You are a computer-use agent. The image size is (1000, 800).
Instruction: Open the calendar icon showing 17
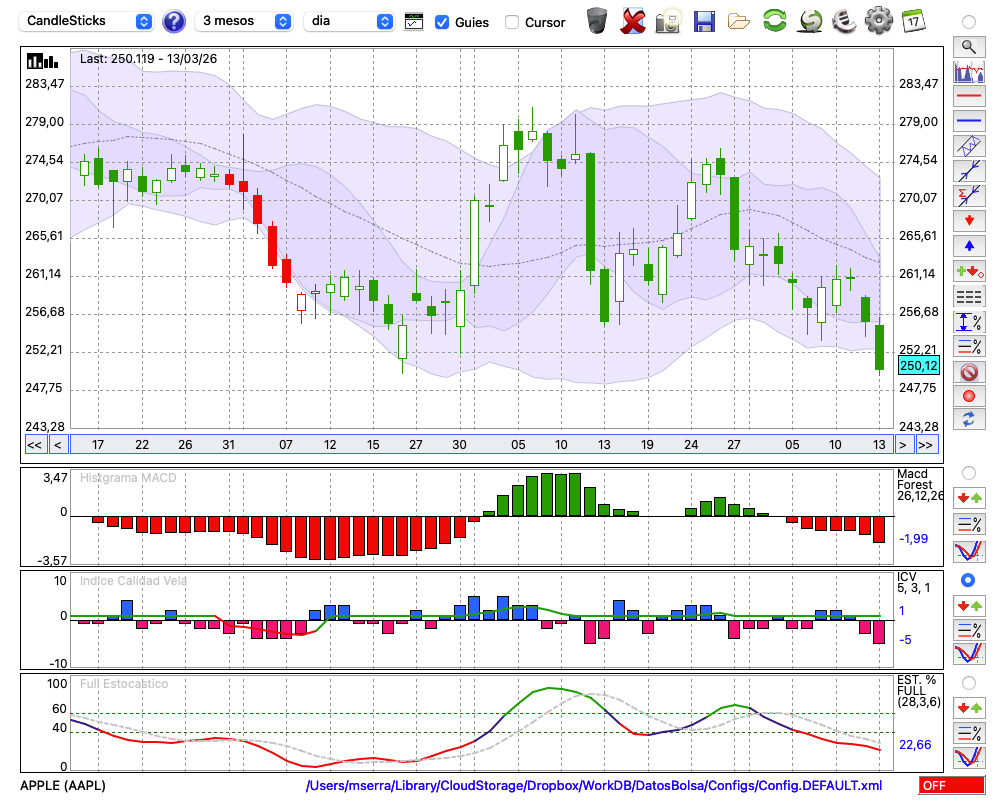(912, 21)
